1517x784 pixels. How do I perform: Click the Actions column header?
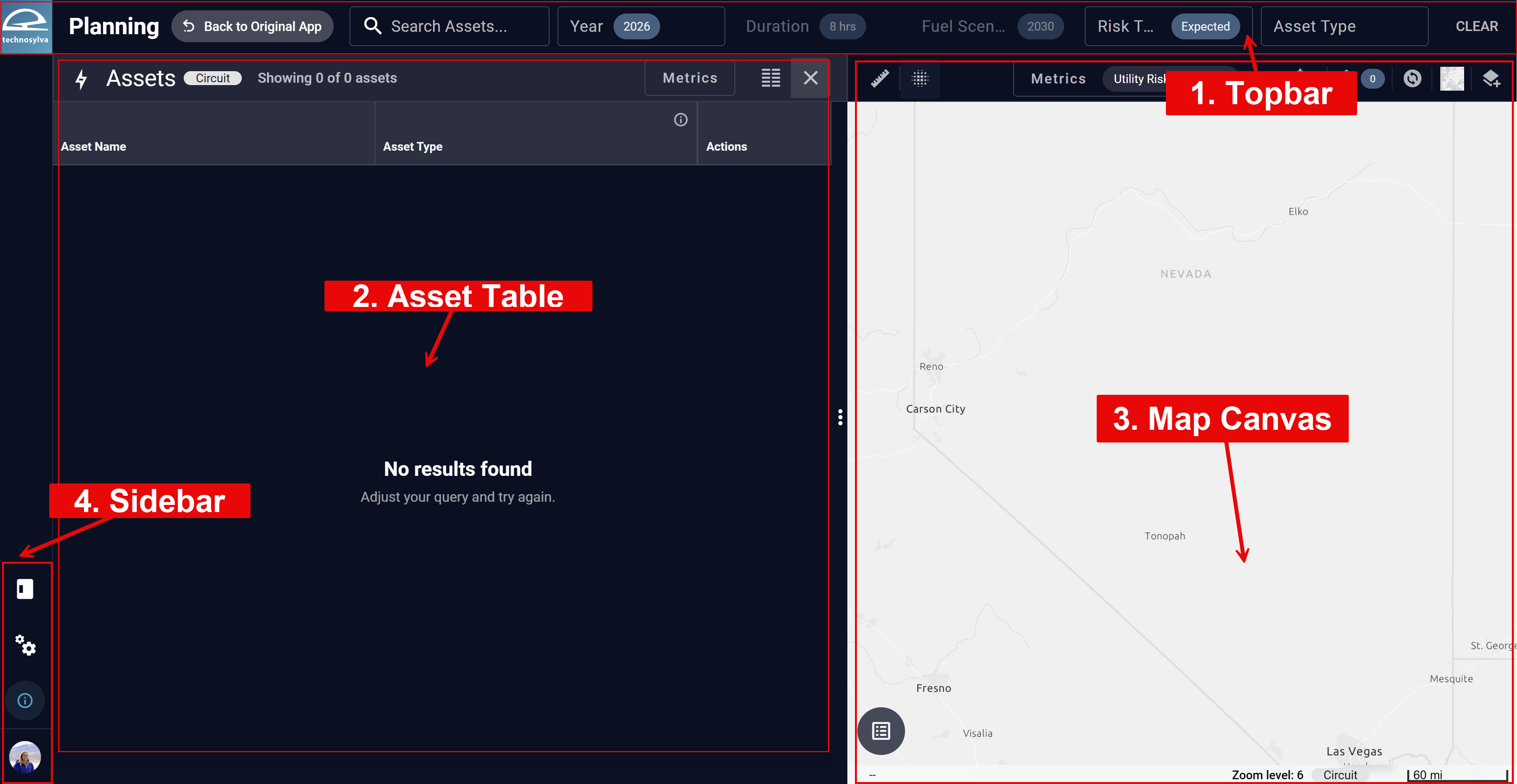click(x=726, y=147)
